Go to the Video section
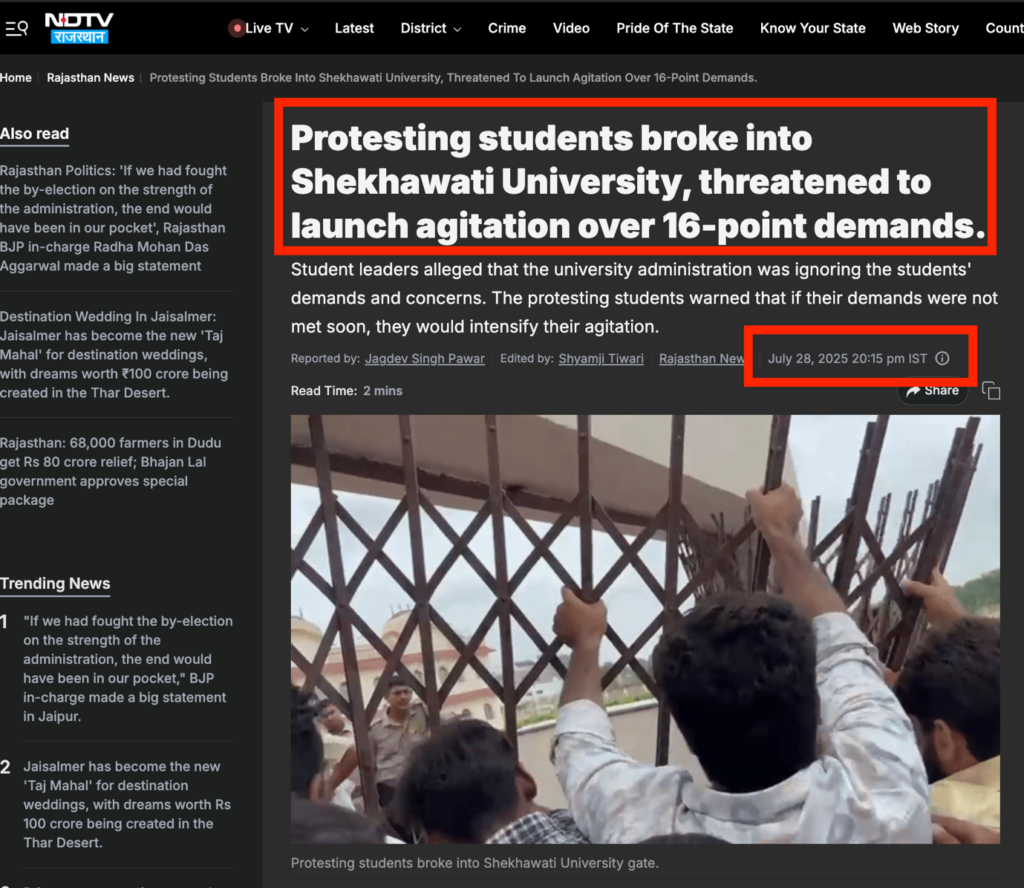The height and width of the screenshot is (888, 1024). [x=571, y=28]
